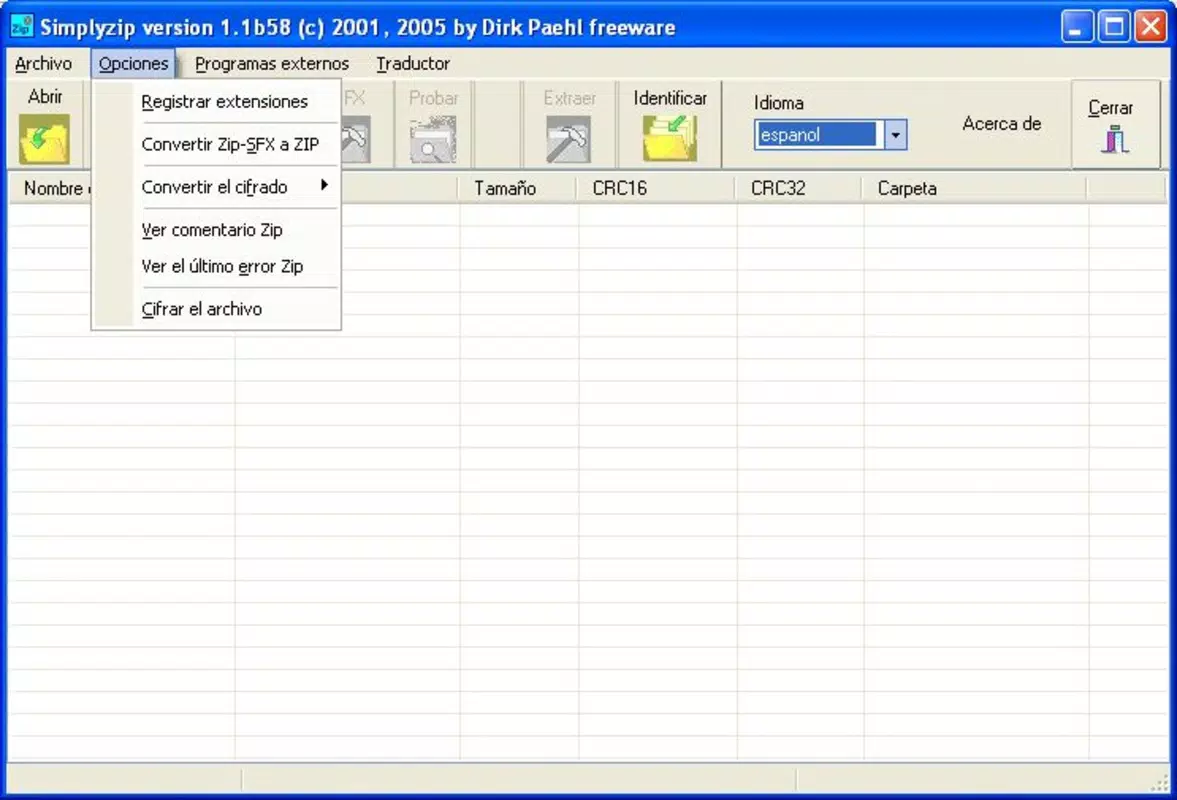This screenshot has width=1177, height=800.
Task: Click the Acerca de button
Action: click(1001, 124)
